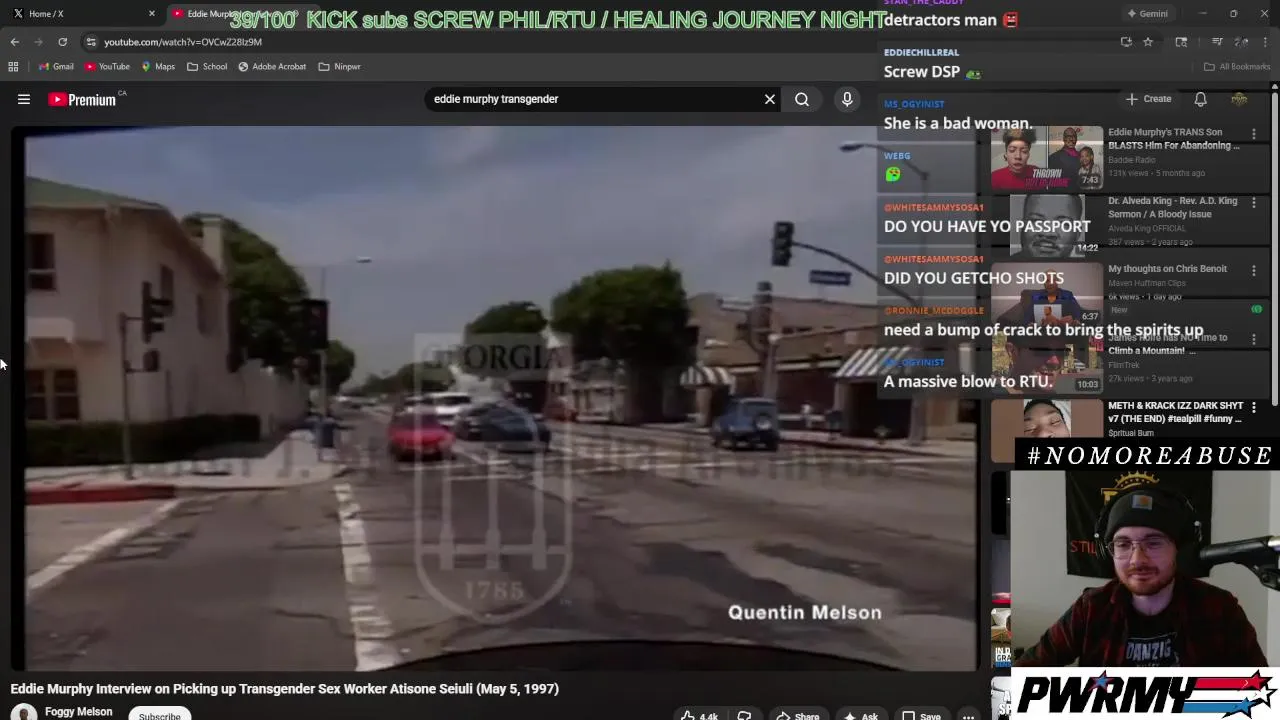Open the Gmail bookmark
This screenshot has height=720, width=1280.
coord(56,67)
